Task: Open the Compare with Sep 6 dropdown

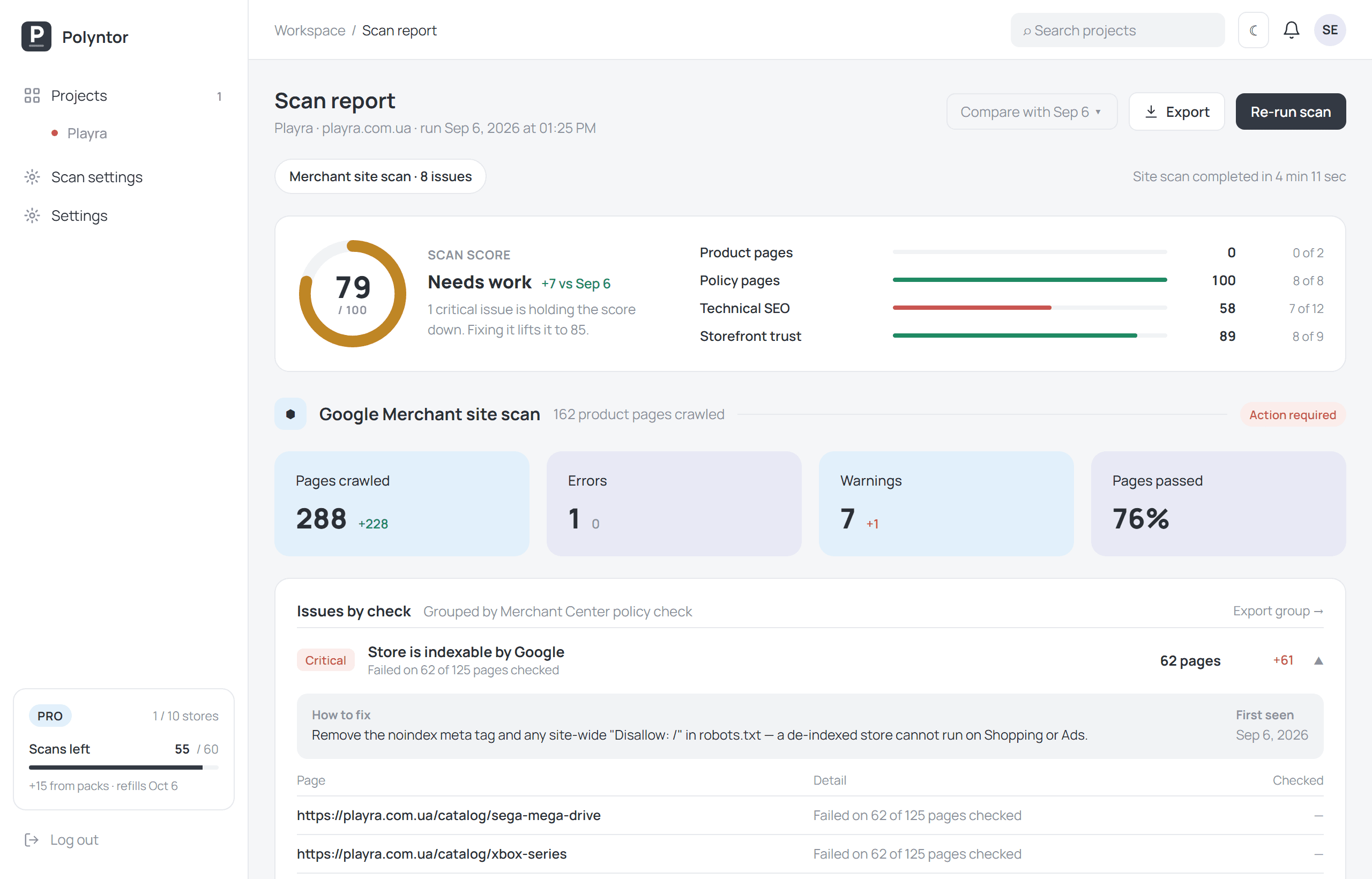Action: 1031,112
